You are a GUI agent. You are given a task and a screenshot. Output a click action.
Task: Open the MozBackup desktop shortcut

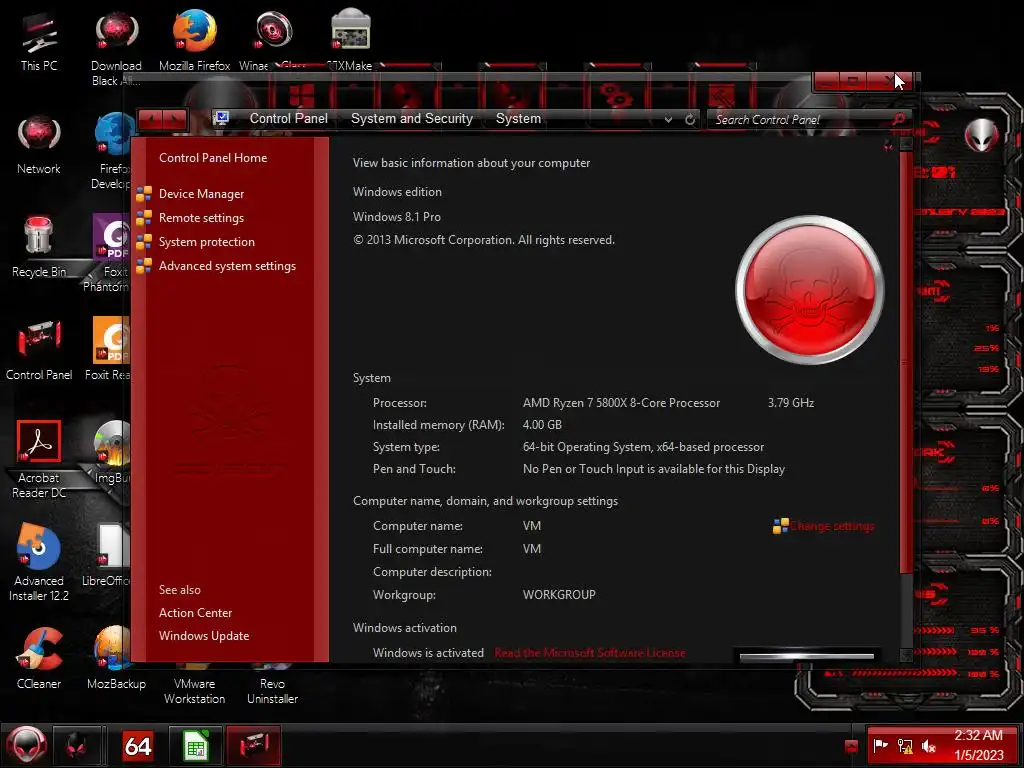[x=116, y=658]
